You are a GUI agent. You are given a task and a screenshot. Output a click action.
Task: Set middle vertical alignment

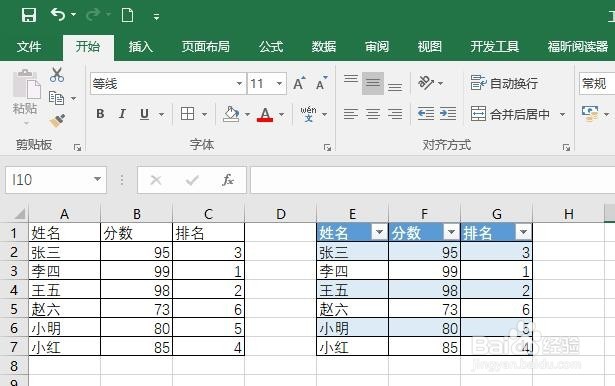(373, 83)
